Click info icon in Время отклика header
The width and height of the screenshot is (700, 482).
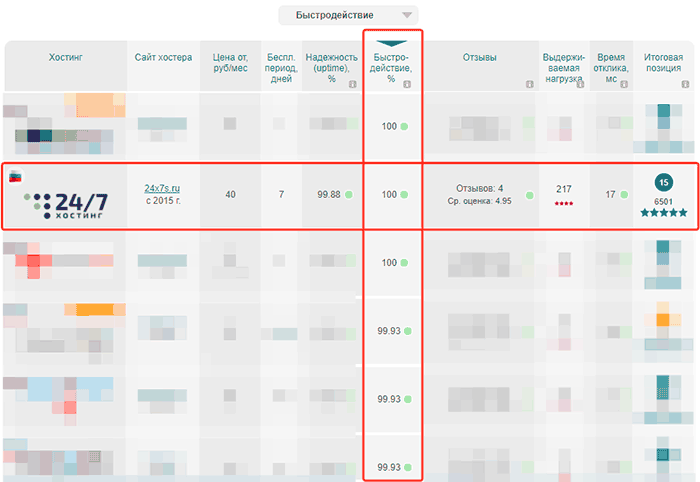(624, 84)
